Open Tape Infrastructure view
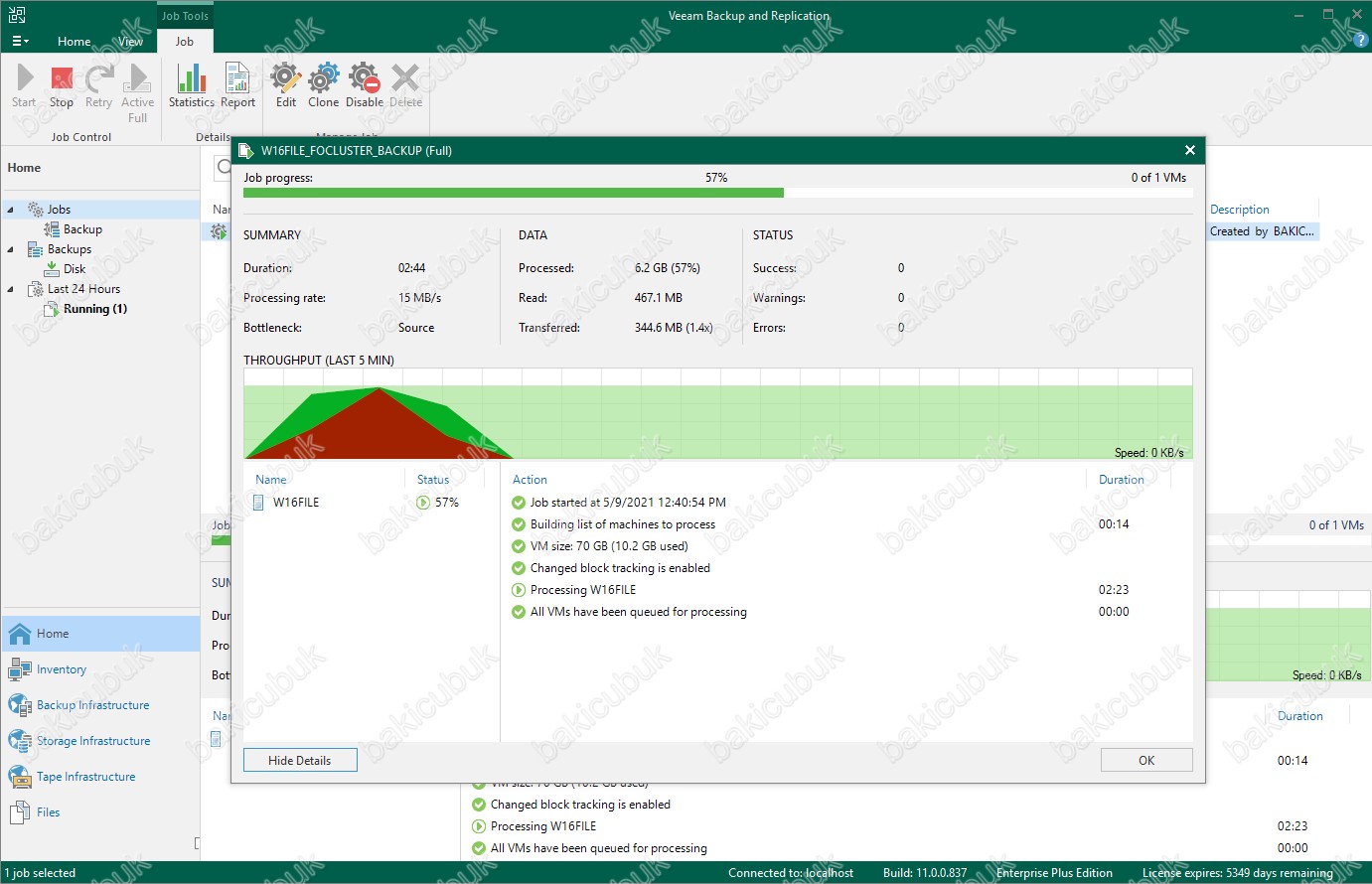Image resolution: width=1372 pixels, height=884 pixels. 101,777
